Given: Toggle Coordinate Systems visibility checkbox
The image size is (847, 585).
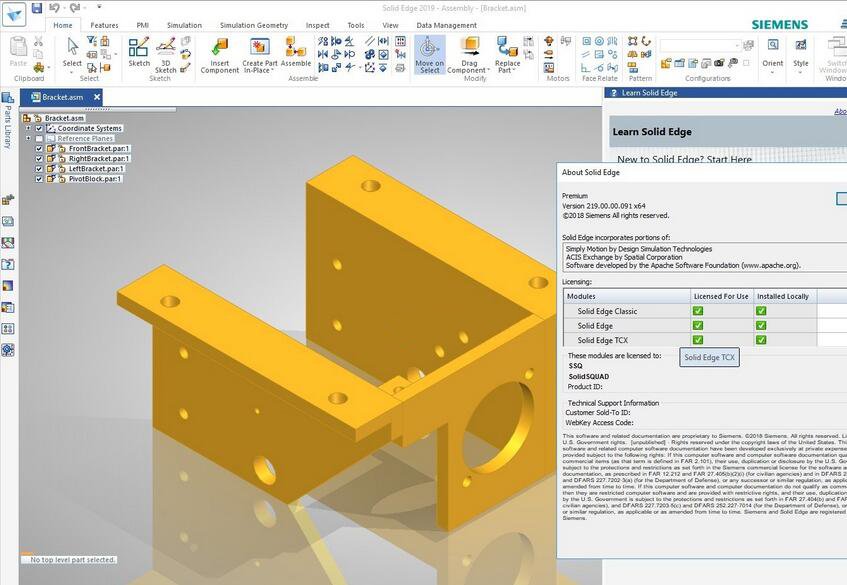Looking at the screenshot, I should pyautogui.click(x=39, y=129).
